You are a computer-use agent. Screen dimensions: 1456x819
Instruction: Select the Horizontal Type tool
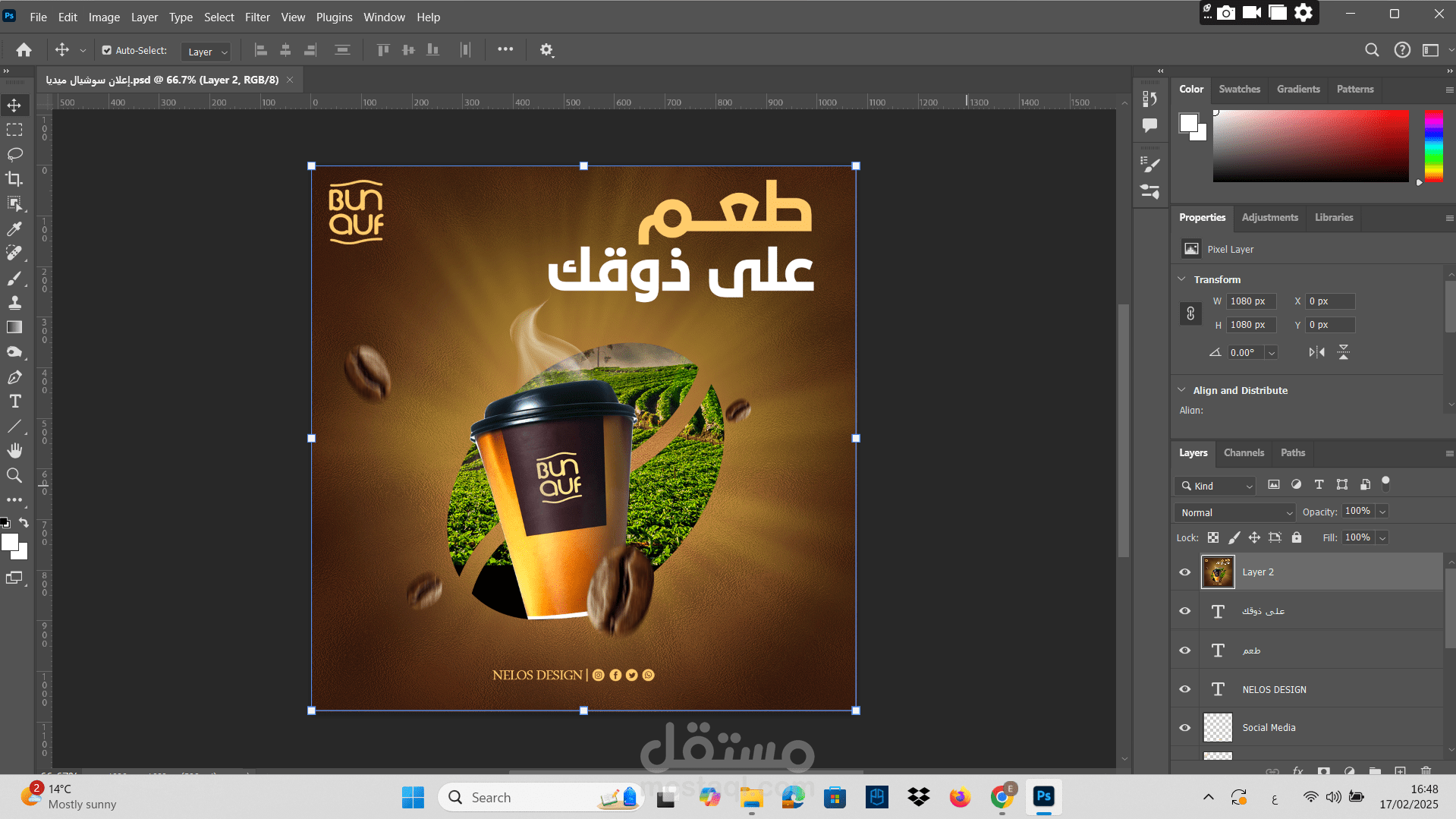[14, 402]
